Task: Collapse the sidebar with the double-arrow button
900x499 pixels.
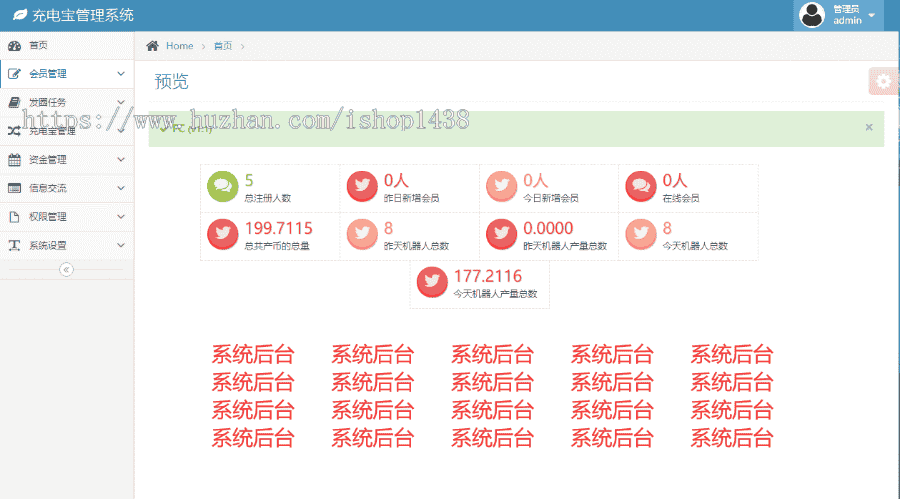Action: [x=66, y=269]
